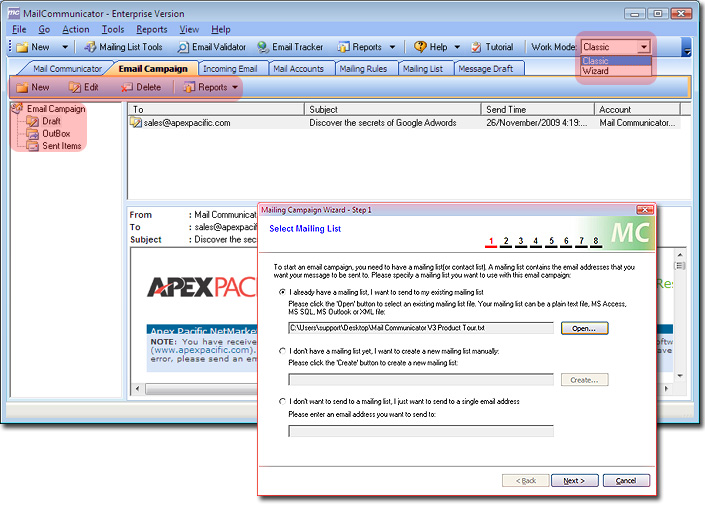Select 'I don't have a mailing list yet' option

point(282,351)
